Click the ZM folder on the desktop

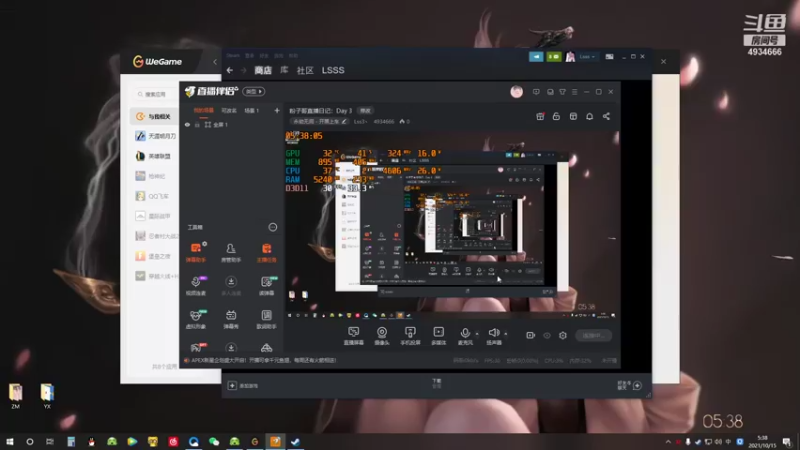(x=15, y=396)
